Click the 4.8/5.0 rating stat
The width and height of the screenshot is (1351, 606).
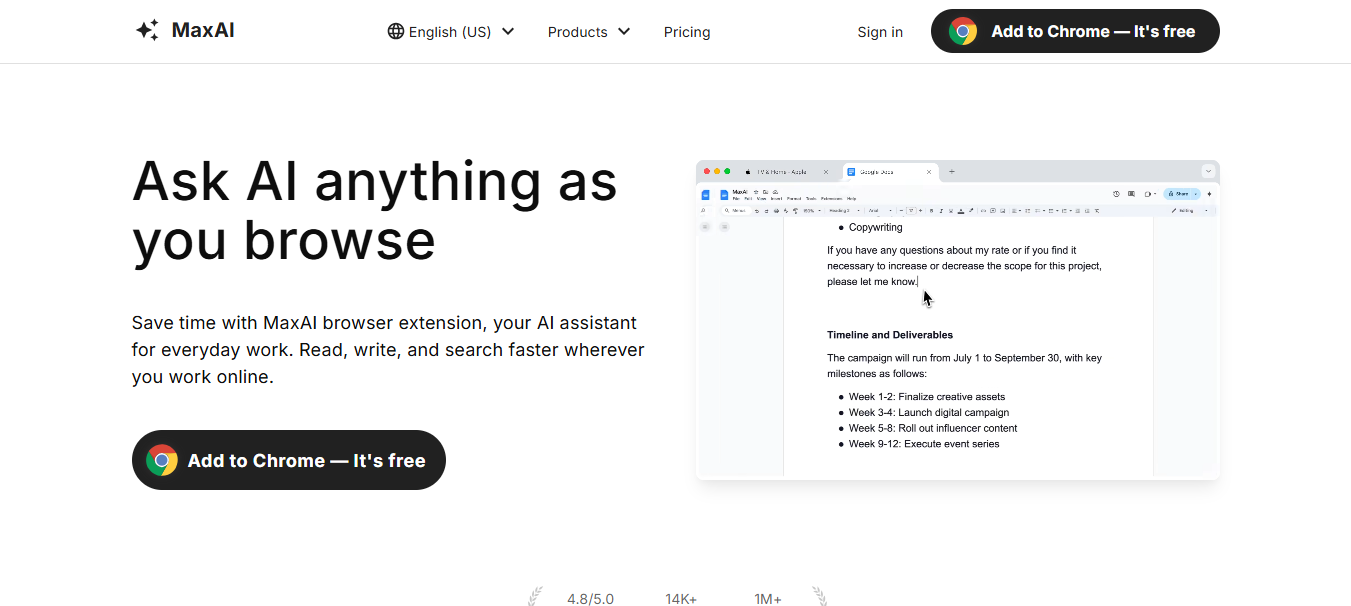[x=590, y=599]
